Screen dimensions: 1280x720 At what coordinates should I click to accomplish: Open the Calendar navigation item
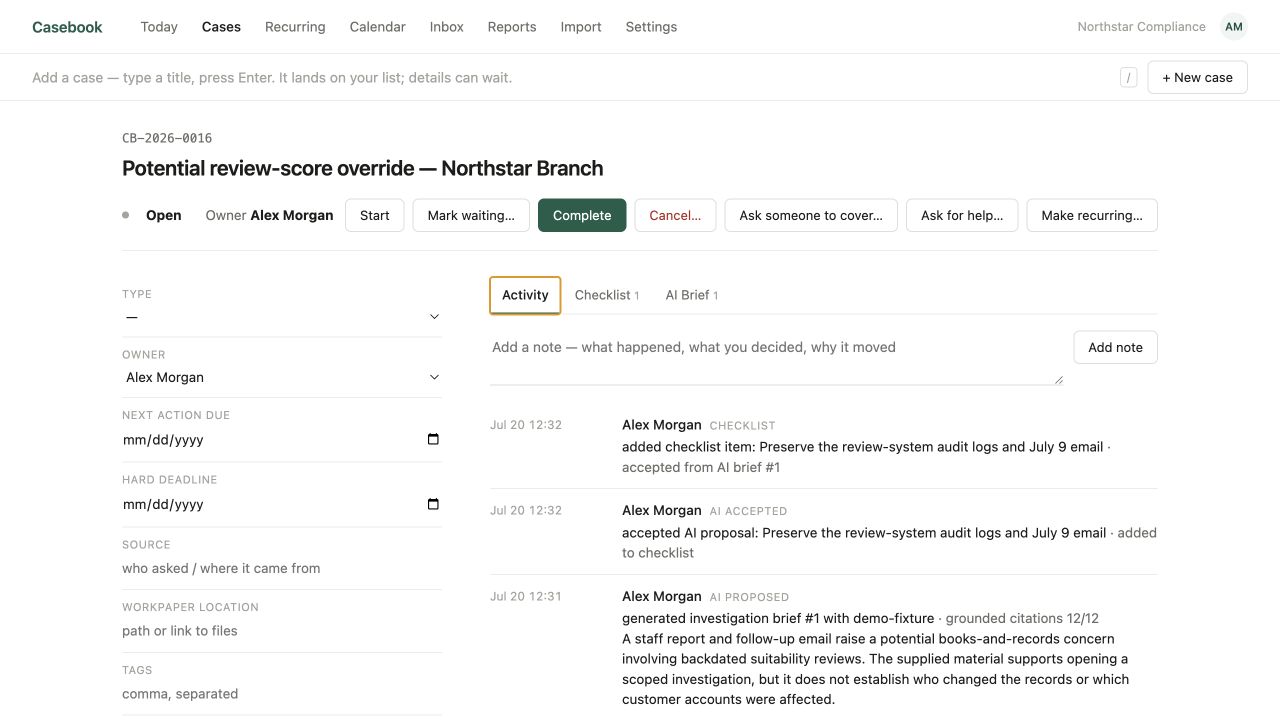click(x=378, y=27)
